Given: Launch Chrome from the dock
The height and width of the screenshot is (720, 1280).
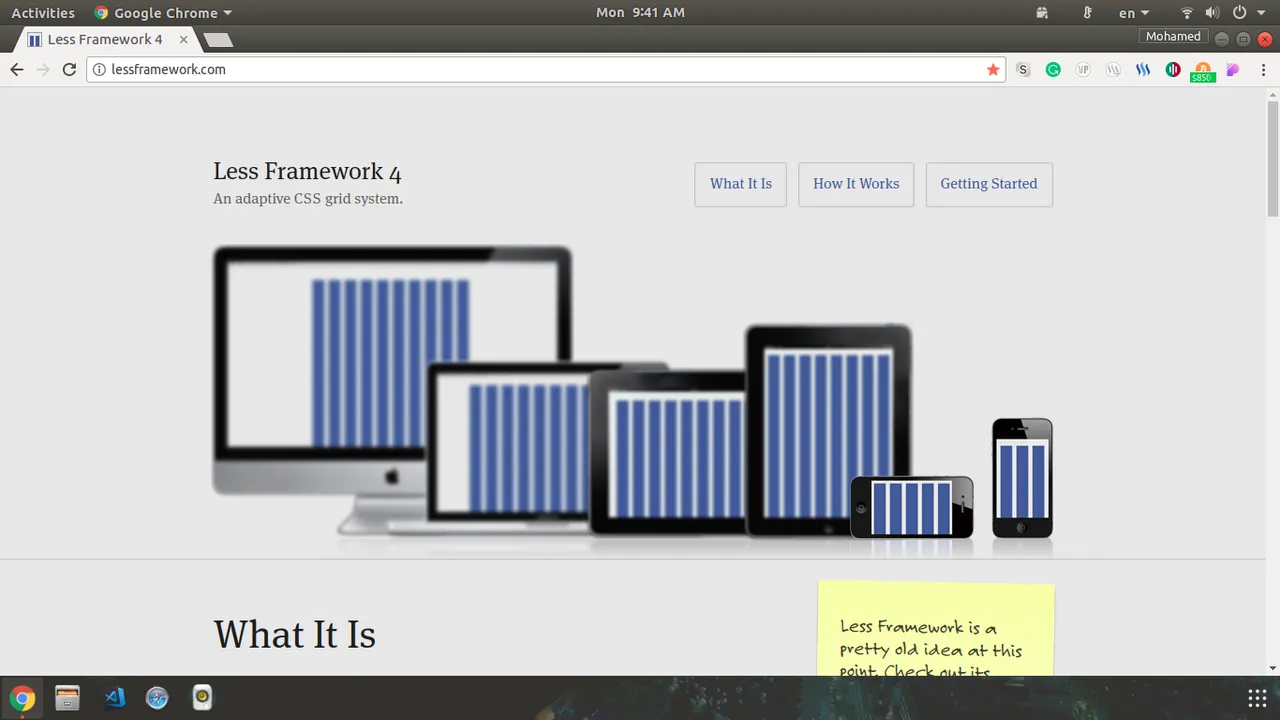Looking at the screenshot, I should coord(22,698).
